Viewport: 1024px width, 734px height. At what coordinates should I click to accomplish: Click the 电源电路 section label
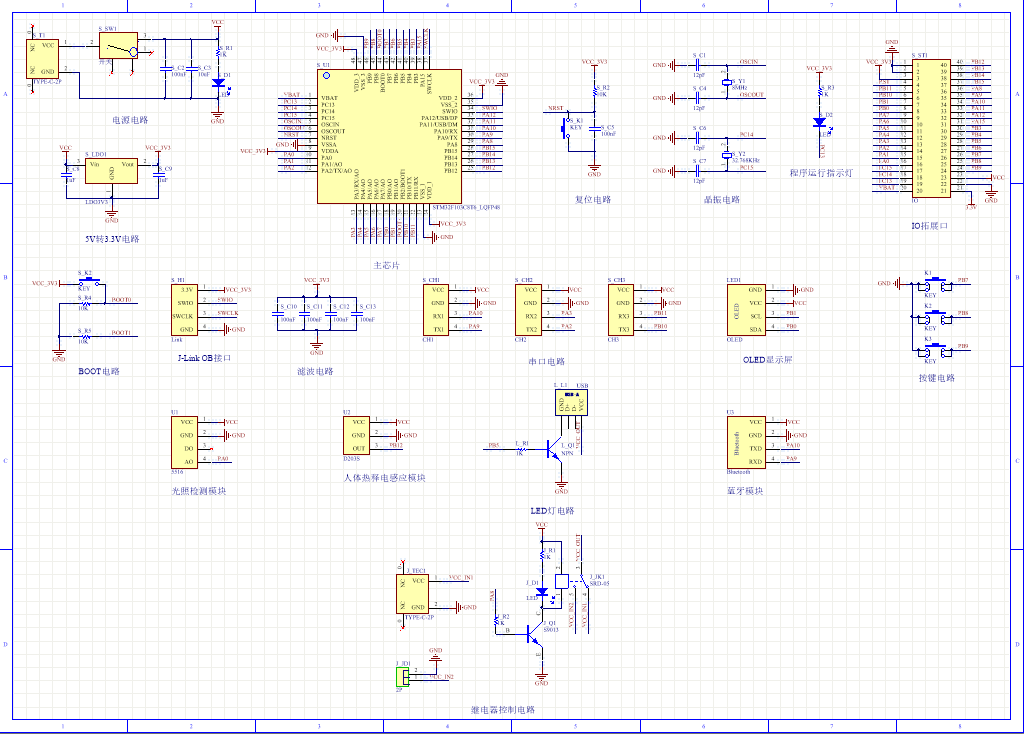pyautogui.click(x=130, y=120)
